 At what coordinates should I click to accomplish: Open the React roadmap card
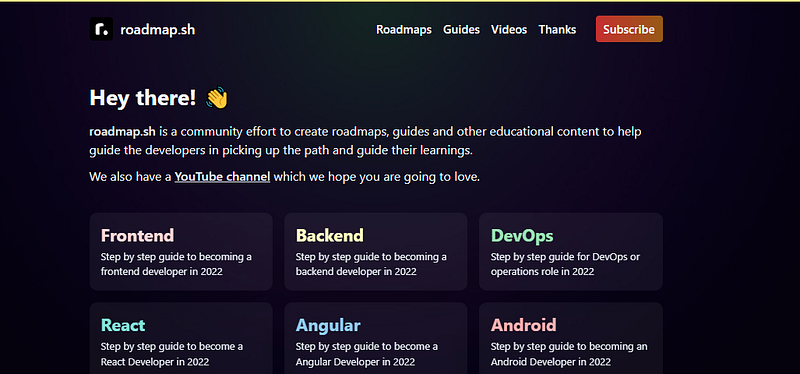point(181,338)
